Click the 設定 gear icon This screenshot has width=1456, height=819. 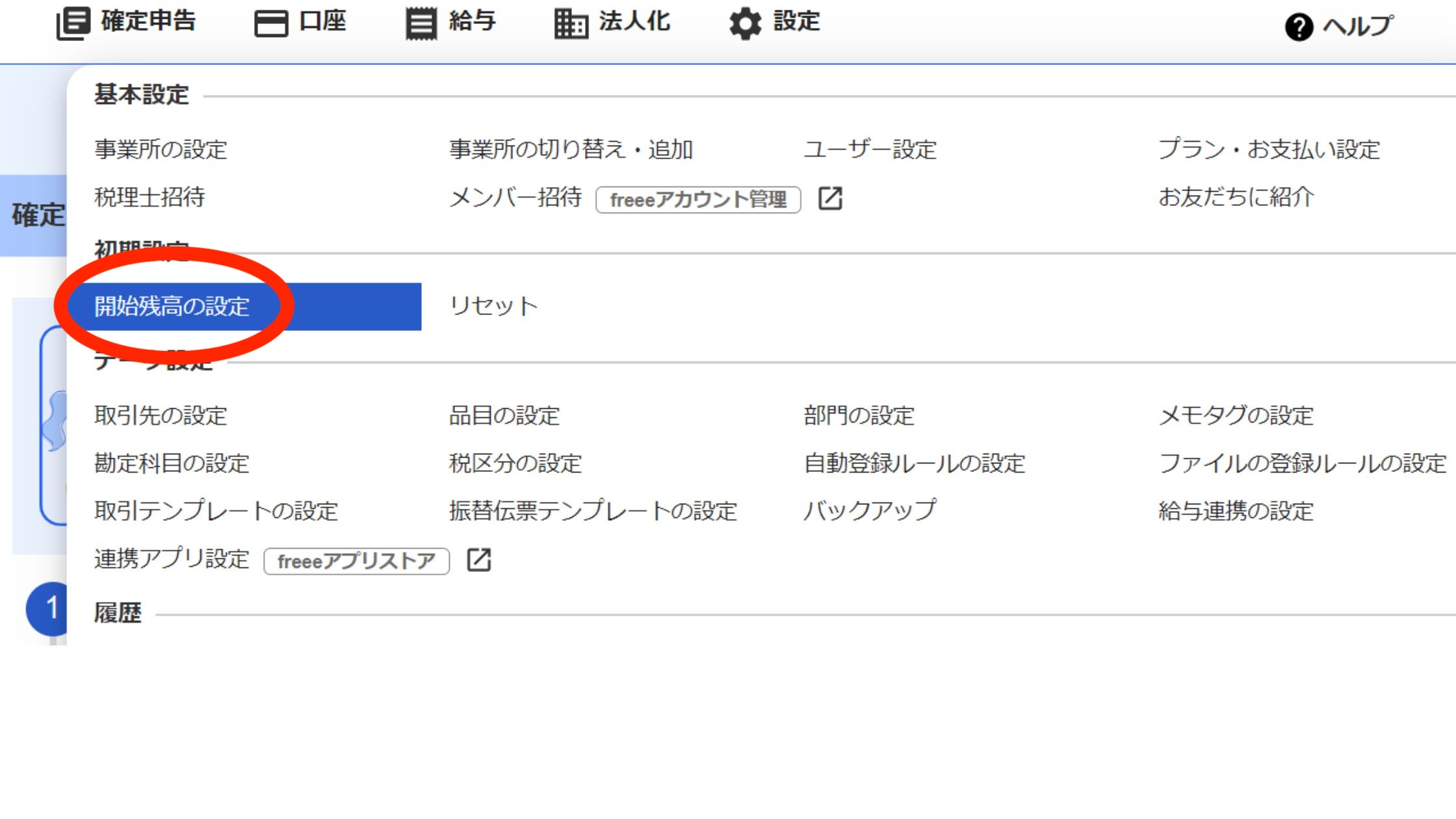[x=745, y=24]
